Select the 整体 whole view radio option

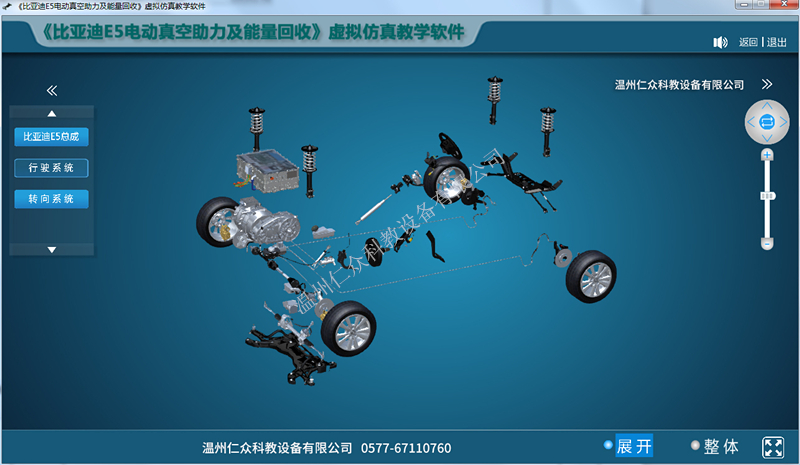pyautogui.click(x=715, y=446)
